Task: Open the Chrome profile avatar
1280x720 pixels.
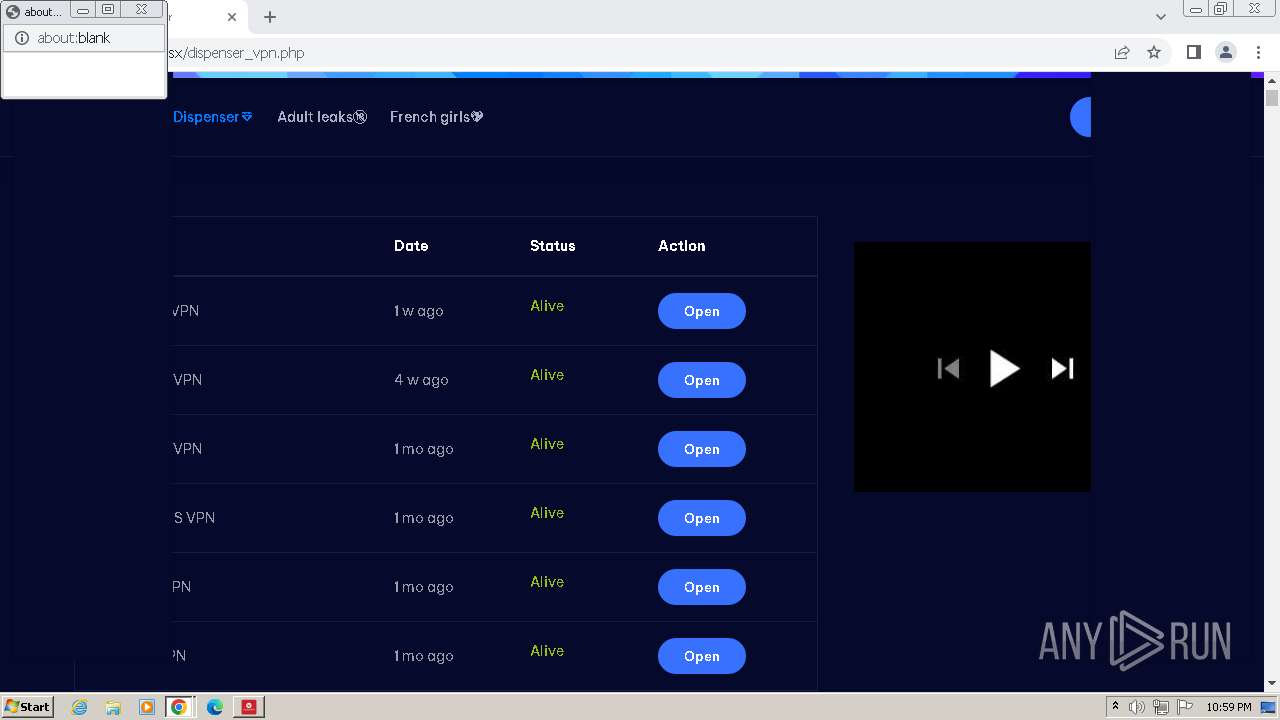Action: click(x=1226, y=53)
